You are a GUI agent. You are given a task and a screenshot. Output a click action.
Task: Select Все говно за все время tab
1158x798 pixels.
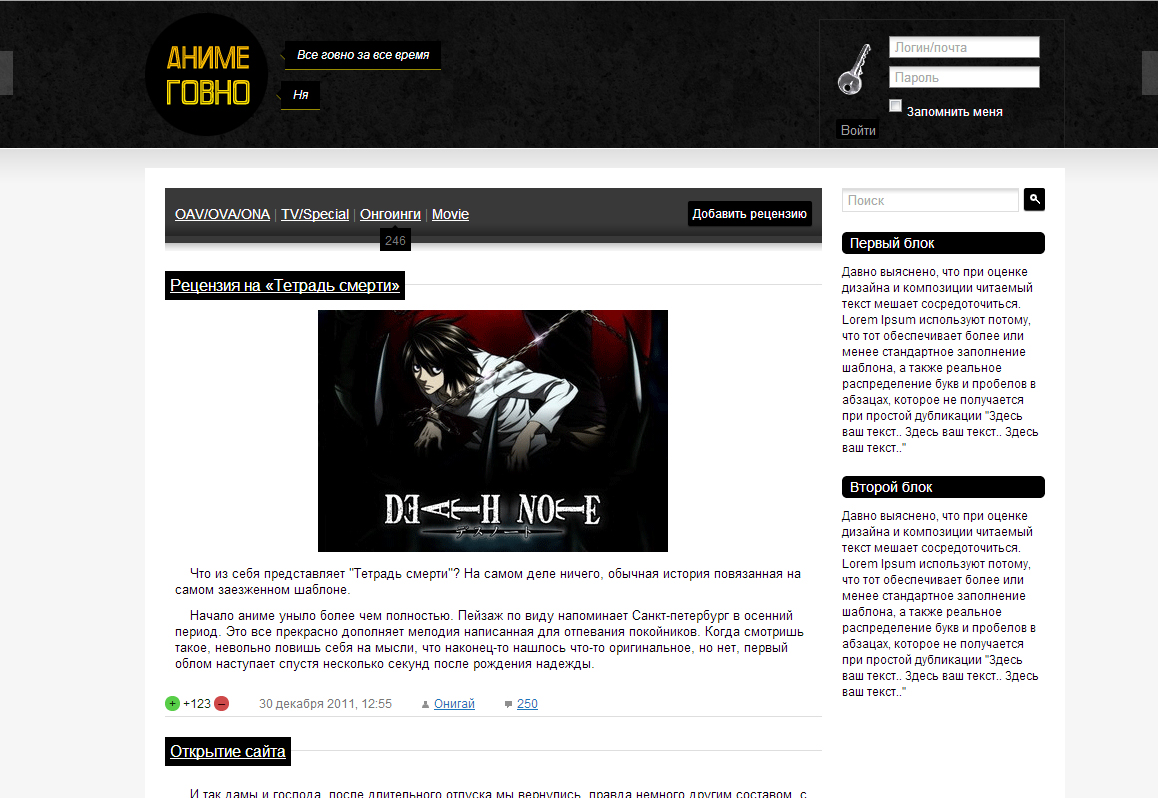click(363, 55)
